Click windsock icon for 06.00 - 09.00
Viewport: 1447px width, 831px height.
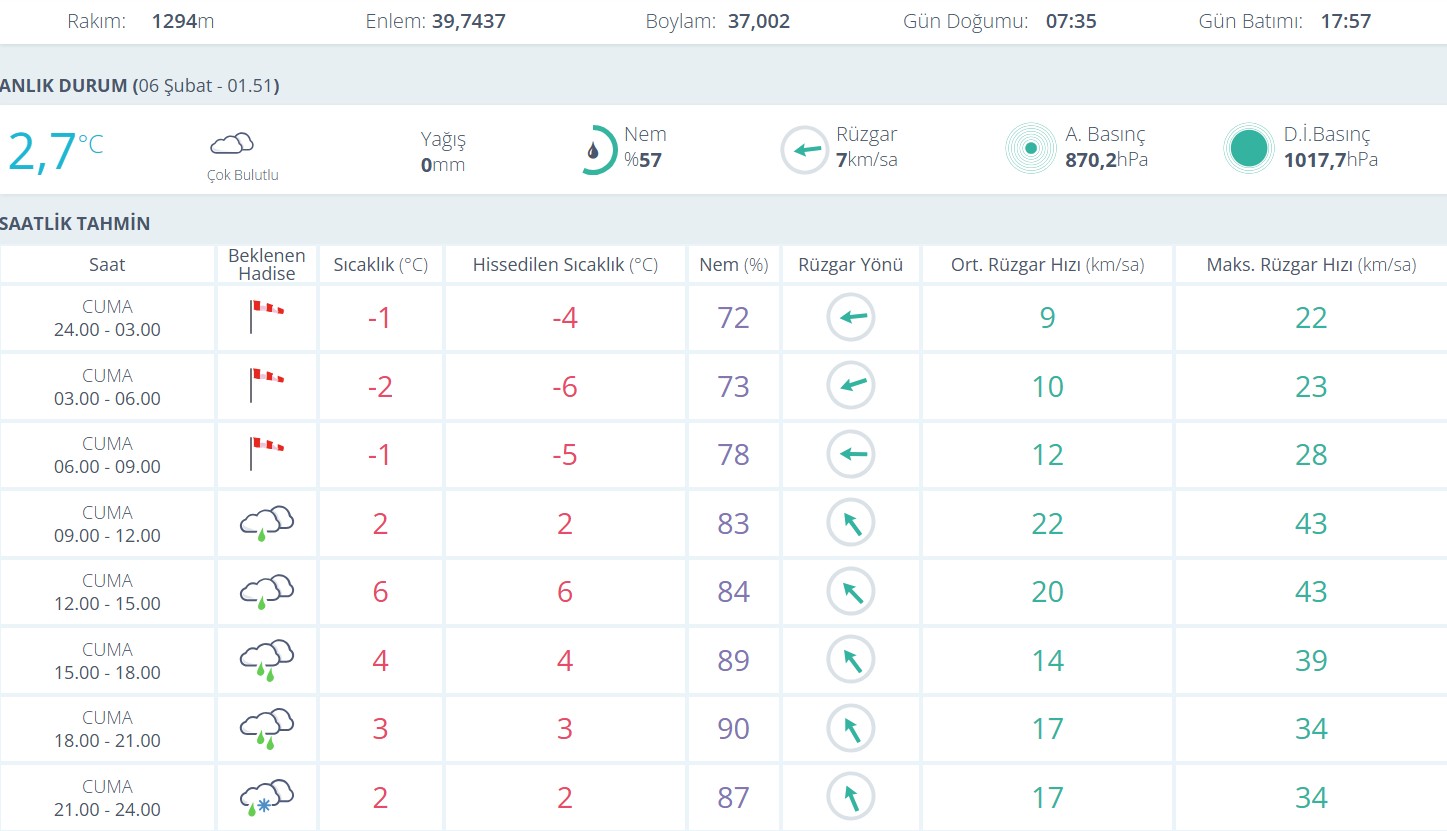pyautogui.click(x=266, y=455)
